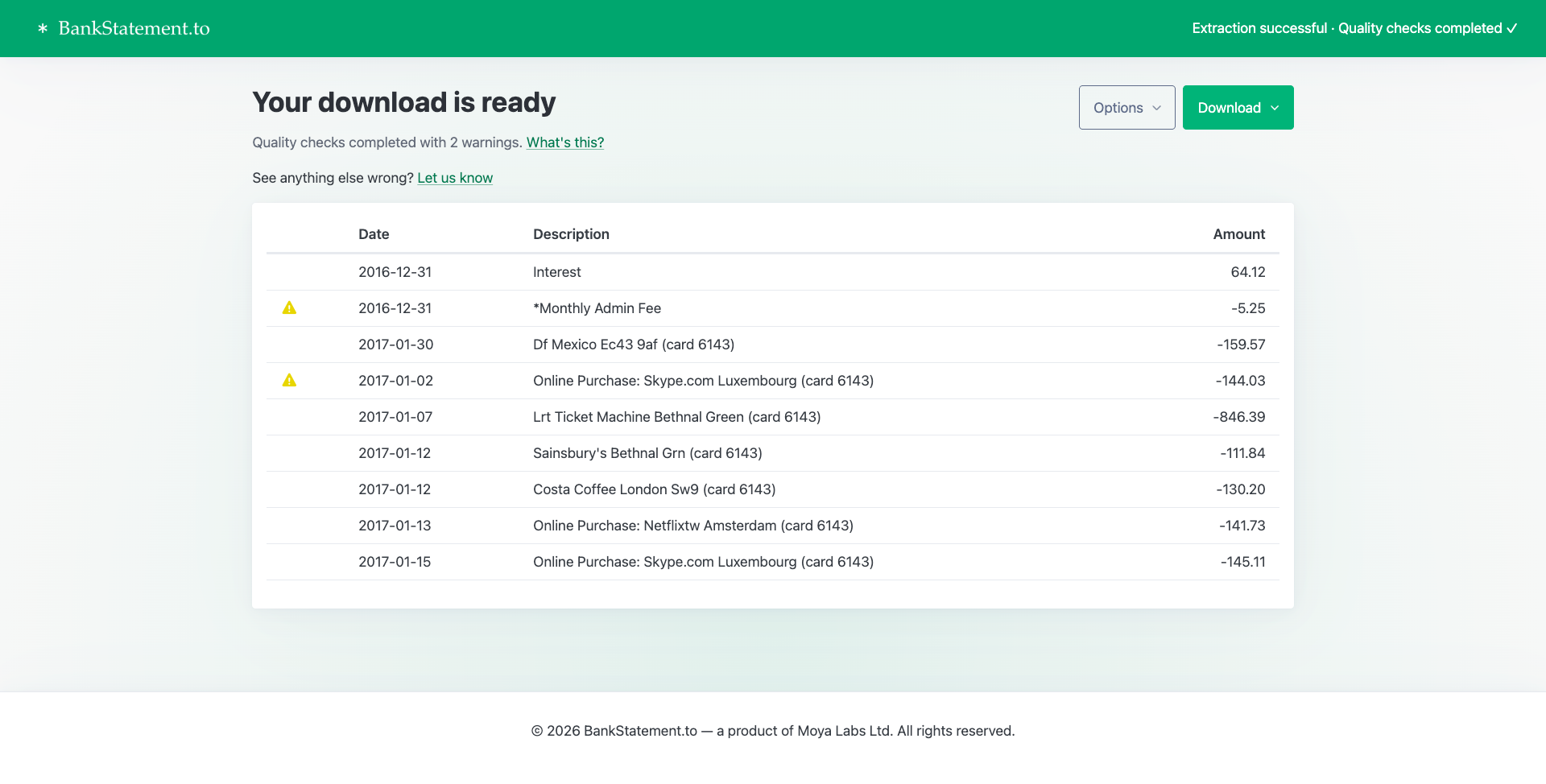Select the -5.25 amount cell
The width and height of the screenshot is (1546, 784).
coord(1248,308)
